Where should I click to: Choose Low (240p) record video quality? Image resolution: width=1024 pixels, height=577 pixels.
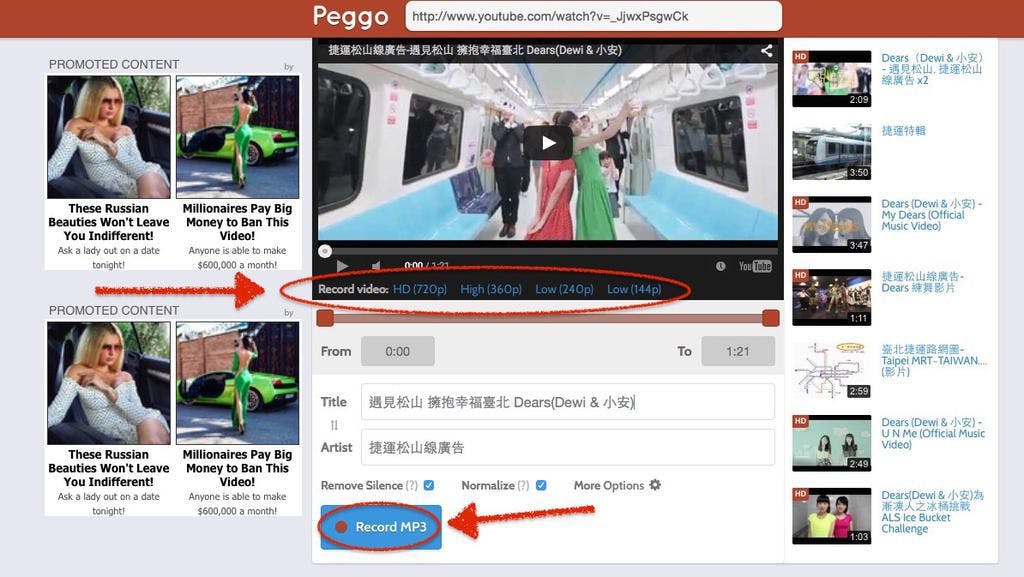[x=564, y=289]
